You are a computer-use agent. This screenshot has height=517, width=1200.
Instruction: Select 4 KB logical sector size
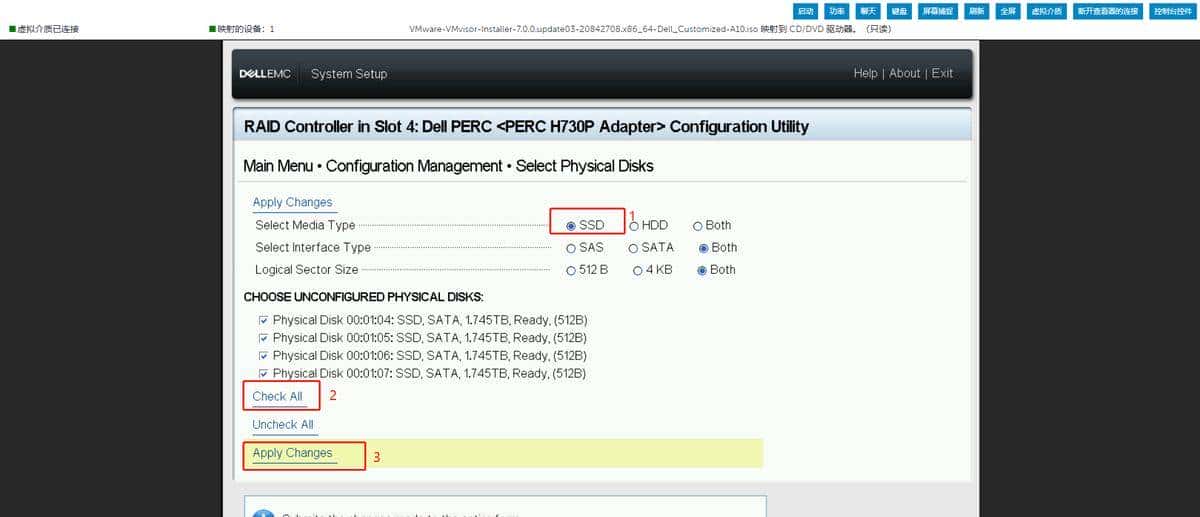[x=637, y=270]
